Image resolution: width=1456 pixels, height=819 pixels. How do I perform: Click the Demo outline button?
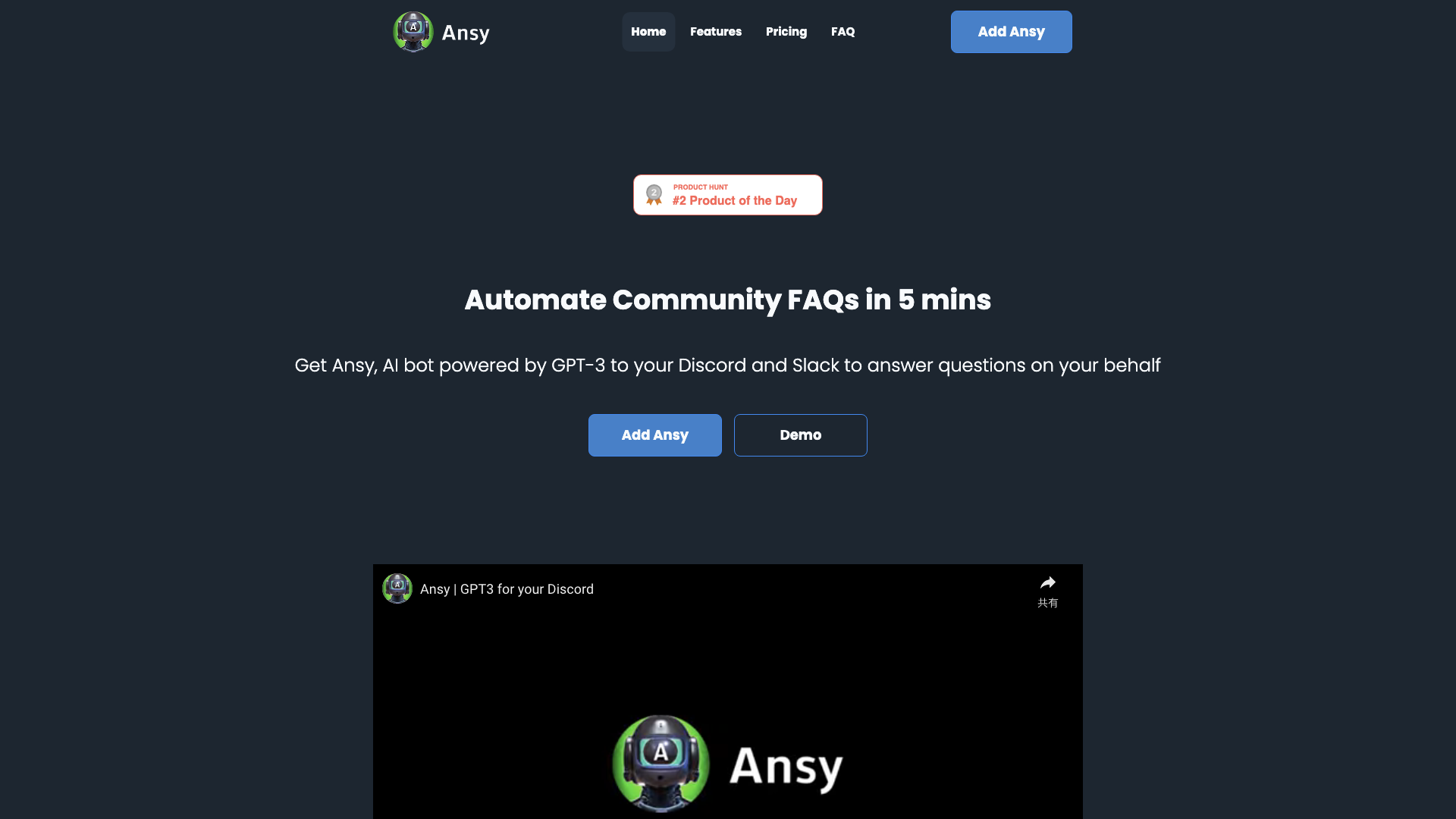tap(800, 435)
